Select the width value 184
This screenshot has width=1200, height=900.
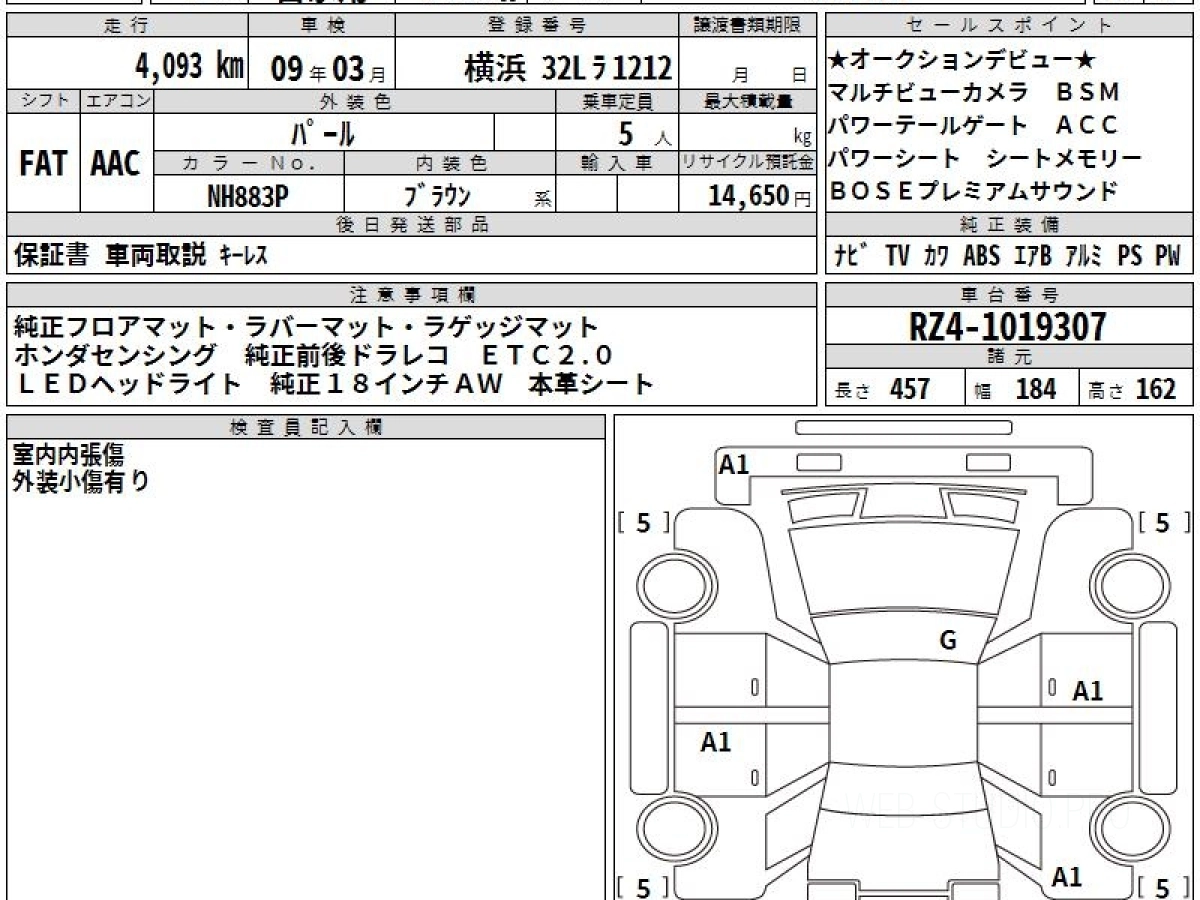click(1035, 389)
